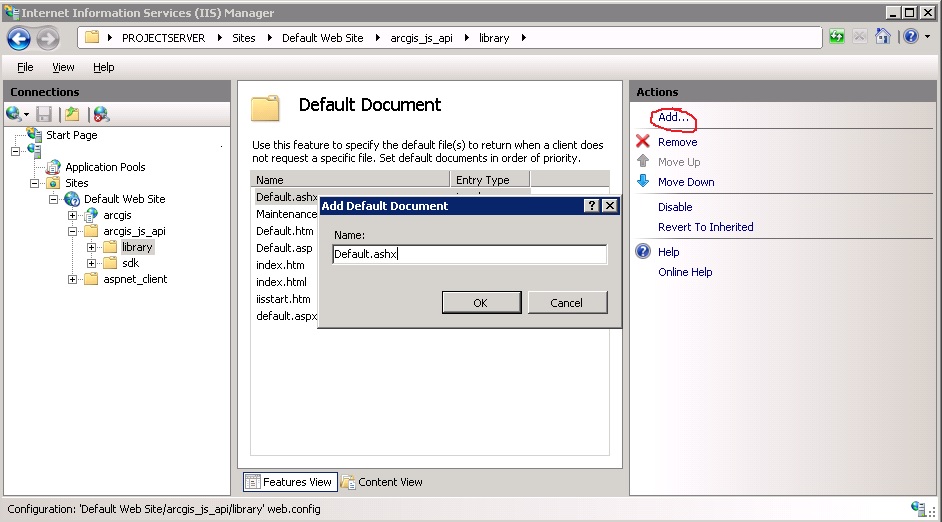This screenshot has height=522, width=942.
Task: Select the aspnet_client folder node
Action: (135, 279)
